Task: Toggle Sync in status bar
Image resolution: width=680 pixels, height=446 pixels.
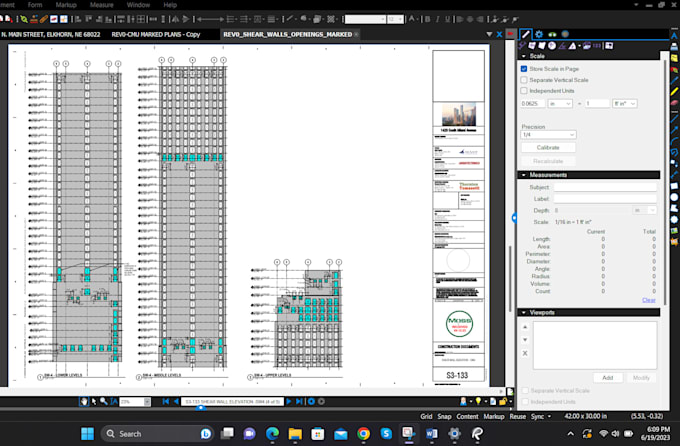Action: click(x=537, y=416)
